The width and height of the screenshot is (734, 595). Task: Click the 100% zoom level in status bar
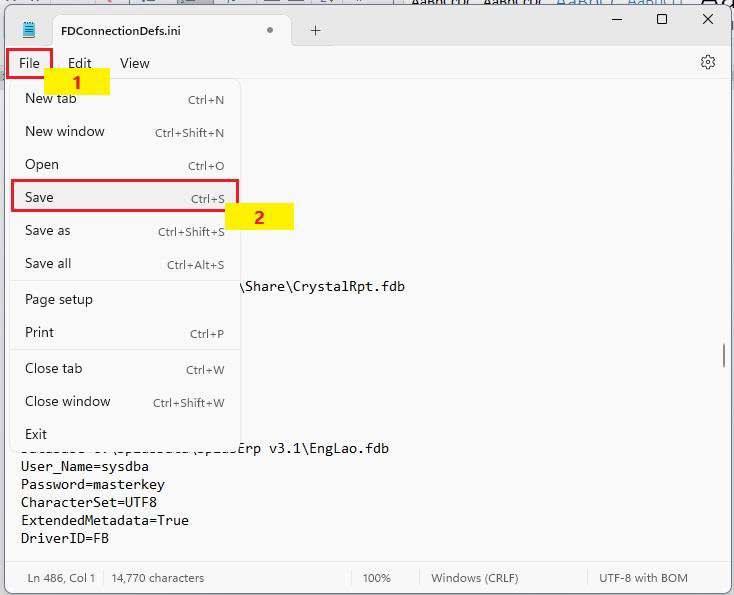pos(376,578)
